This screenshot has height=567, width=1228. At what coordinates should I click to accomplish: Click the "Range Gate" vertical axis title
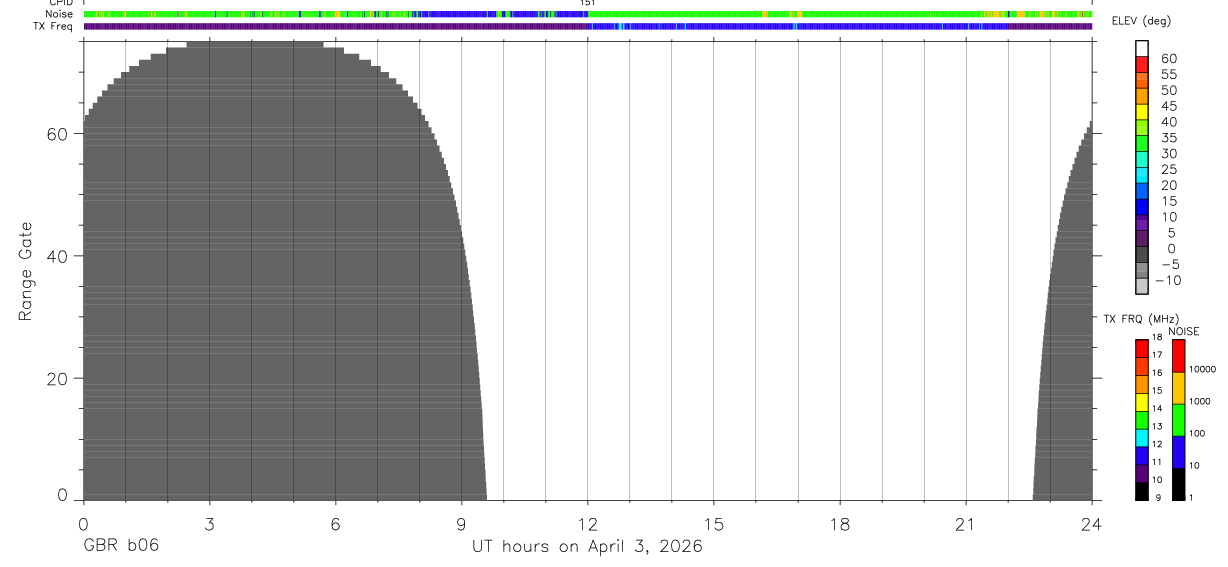[x=25, y=270]
